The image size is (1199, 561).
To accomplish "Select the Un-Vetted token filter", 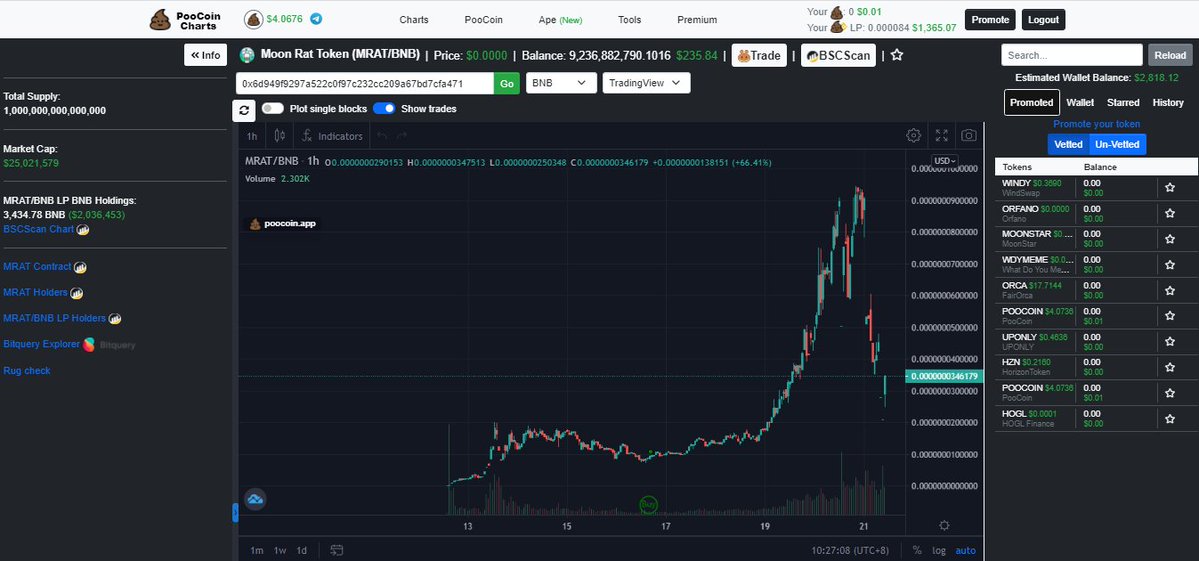I will coord(1117,144).
